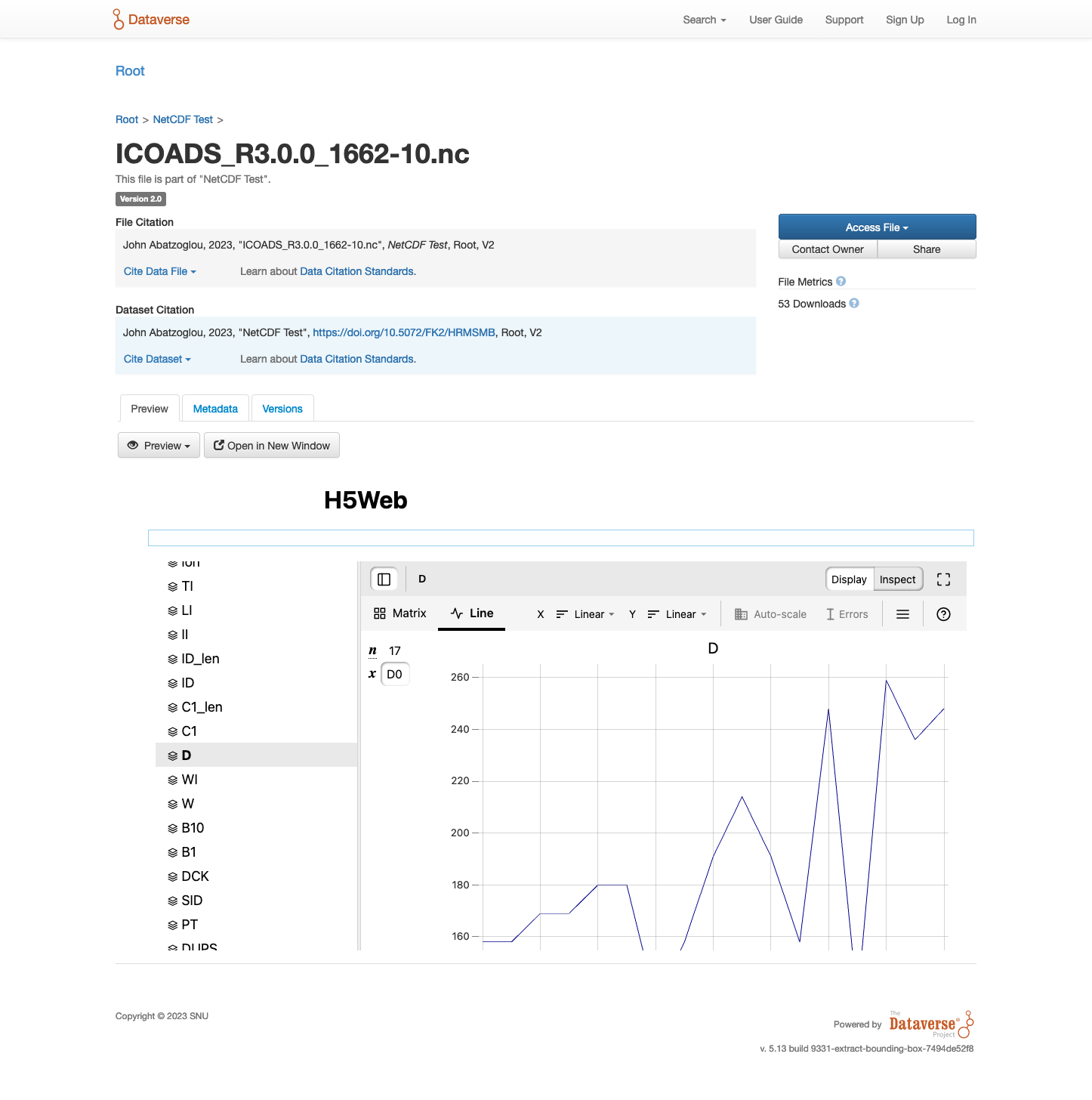Switch to Inspect mode
Screen dimensions: 1092x1100
coord(897,579)
